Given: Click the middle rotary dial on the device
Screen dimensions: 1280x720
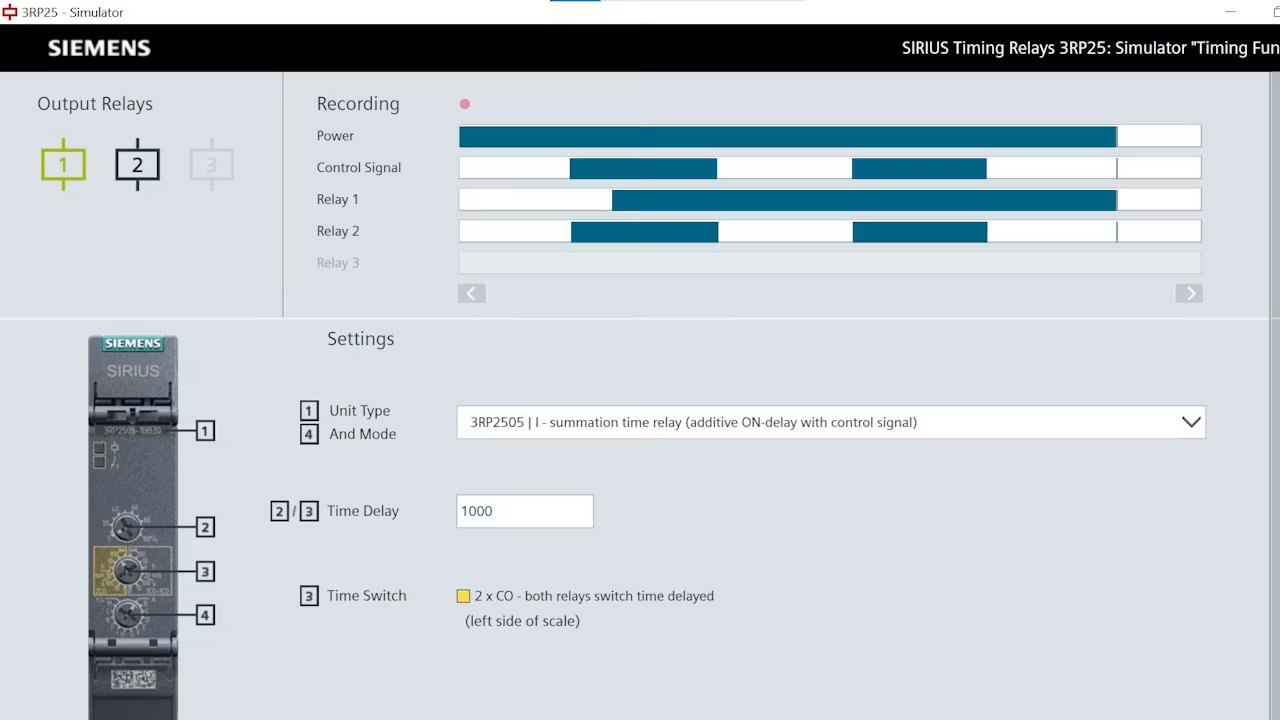Looking at the screenshot, I should click(127, 571).
